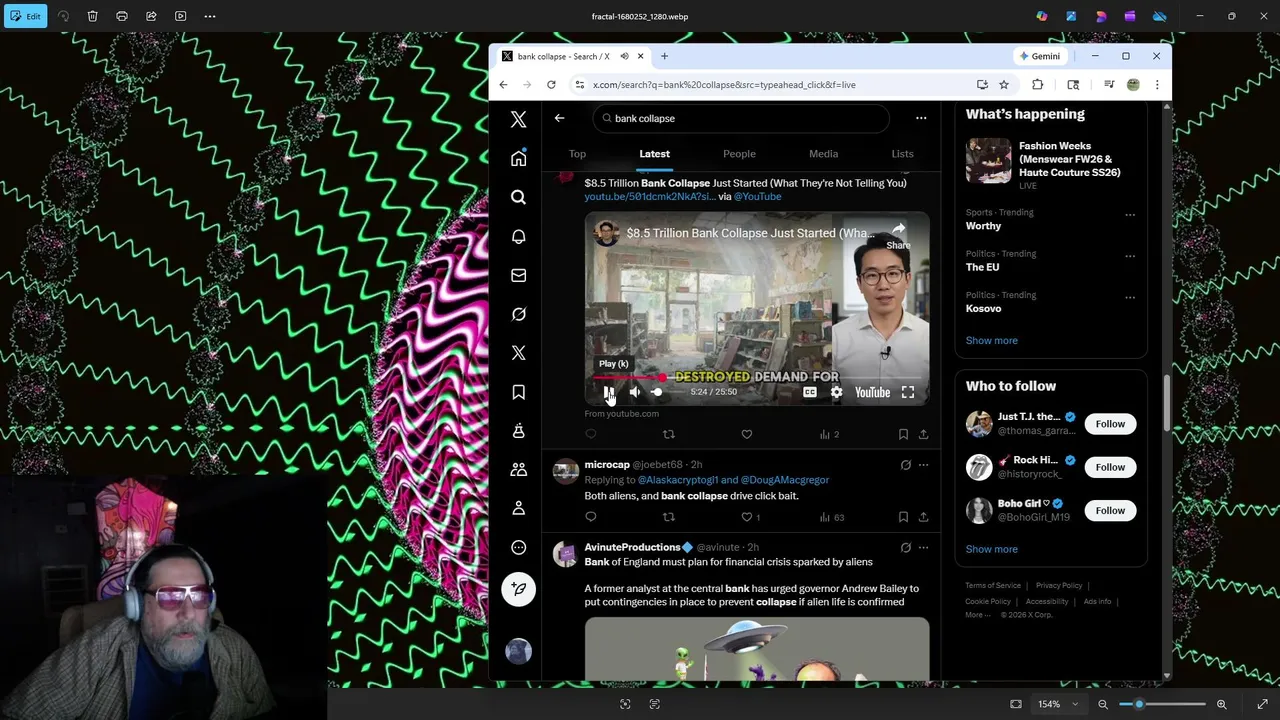Open more menu on microcap's post
The image size is (1280, 720).
(x=923, y=465)
